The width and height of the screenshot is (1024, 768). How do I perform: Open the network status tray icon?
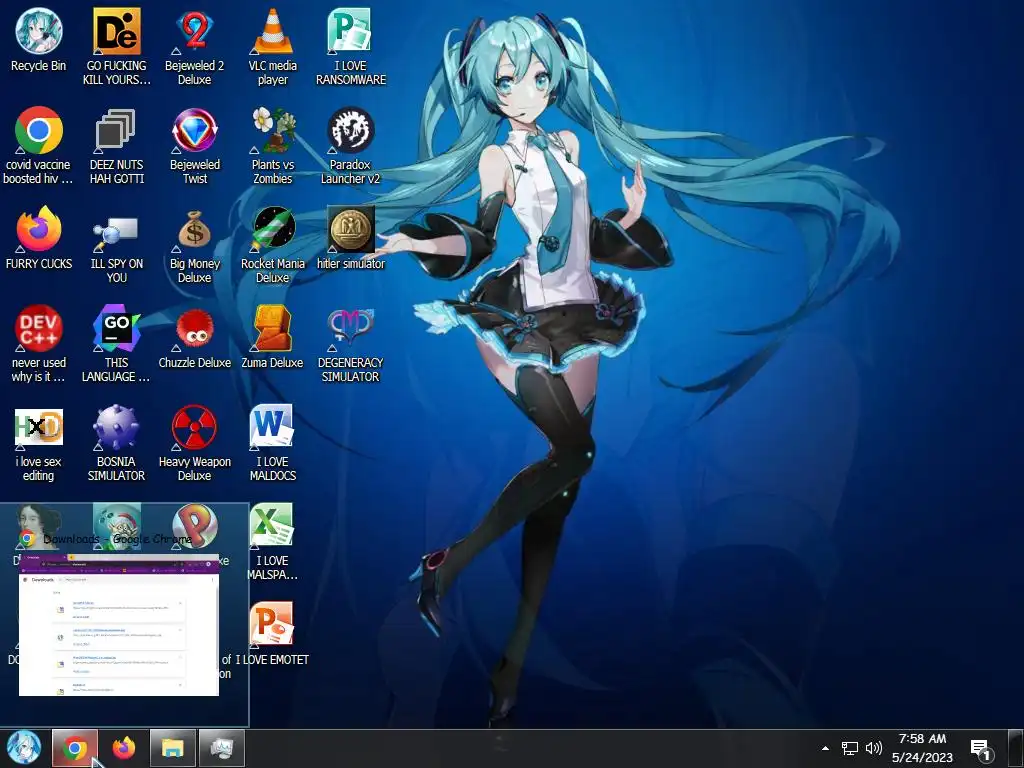(x=850, y=748)
